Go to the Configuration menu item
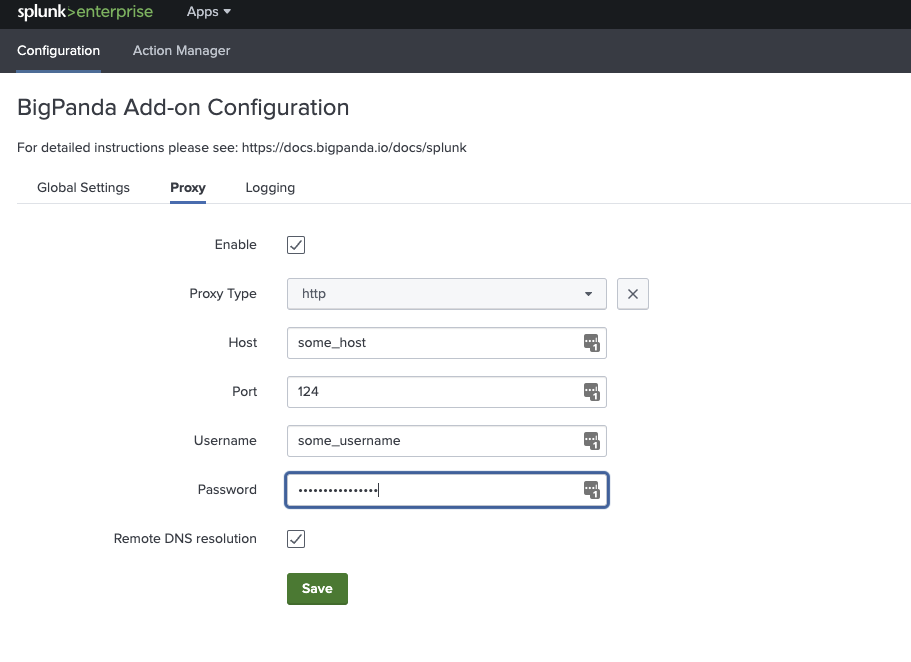911x662 pixels. 58,50
